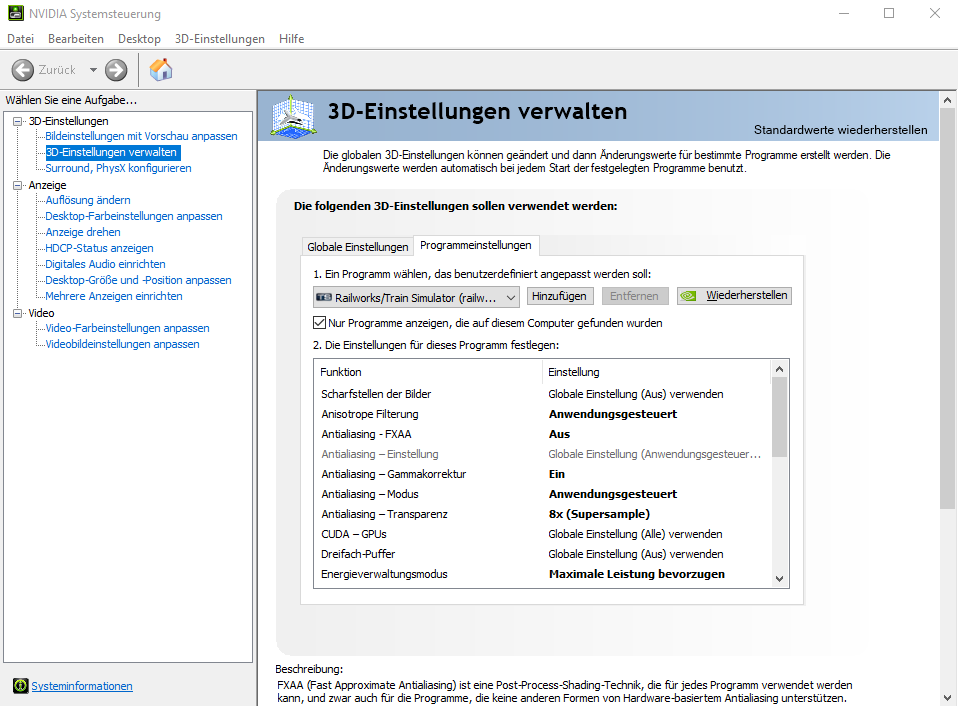
Task: Open the 3D-Einstellungen menu
Action: click(x=219, y=39)
